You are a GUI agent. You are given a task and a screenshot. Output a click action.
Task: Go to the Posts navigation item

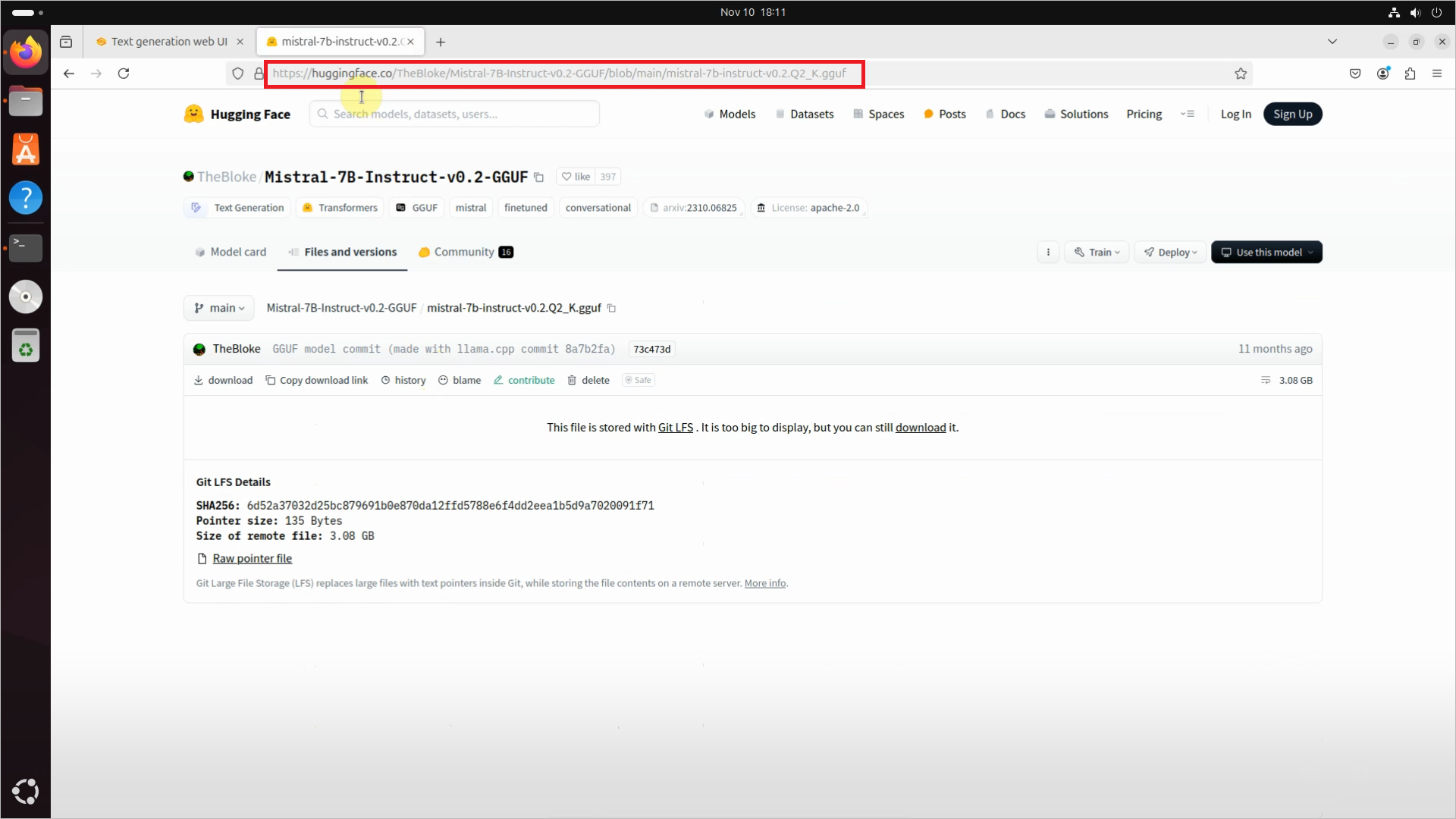coord(944,114)
